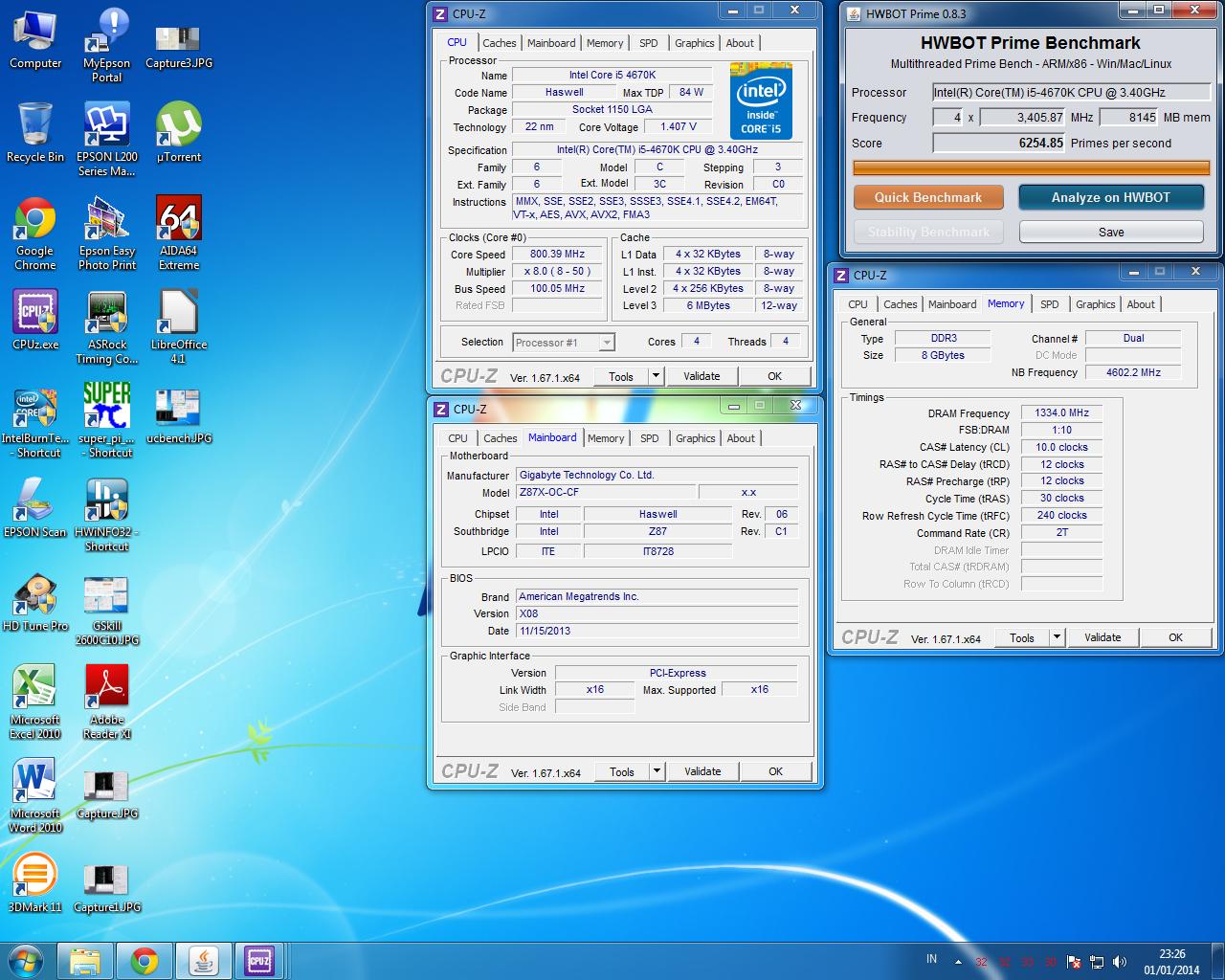The height and width of the screenshot is (980, 1225).
Task: Open Tools dropdown arrow in Memory window
Action: (x=1057, y=637)
